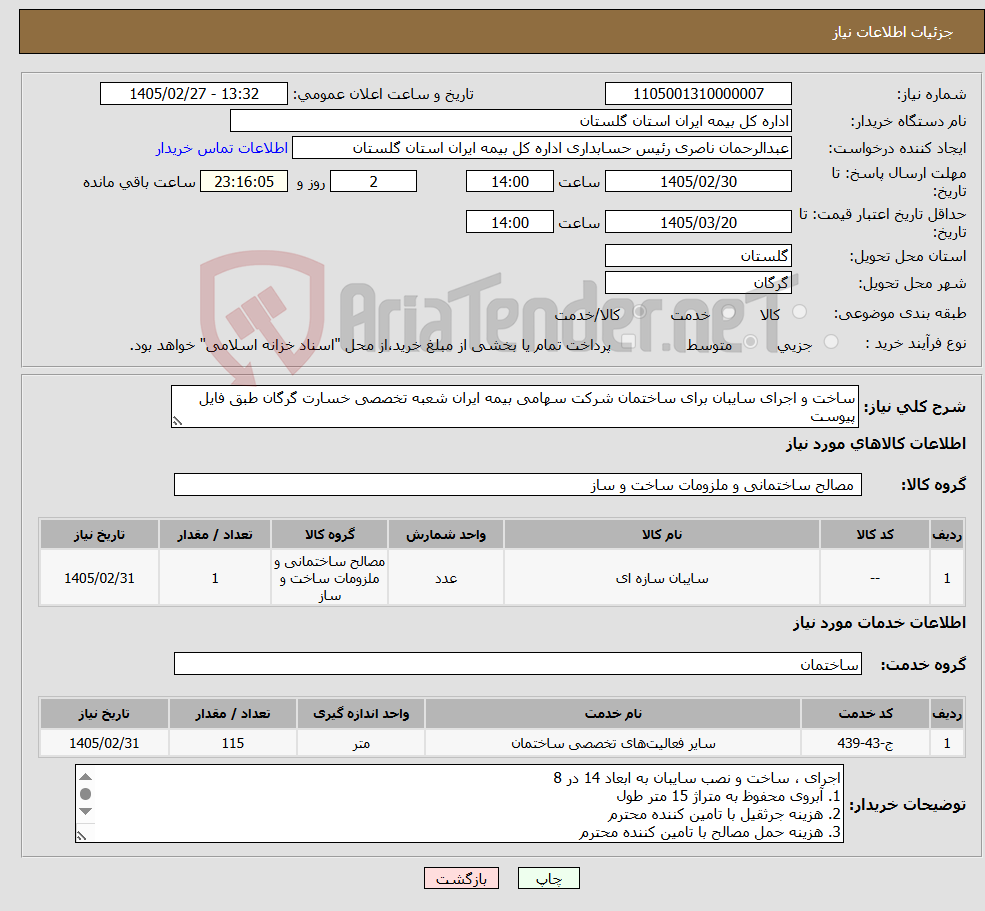Click the goods group field مصالح ساختمانی
Screen dimensions: 985x911
click(x=518, y=484)
